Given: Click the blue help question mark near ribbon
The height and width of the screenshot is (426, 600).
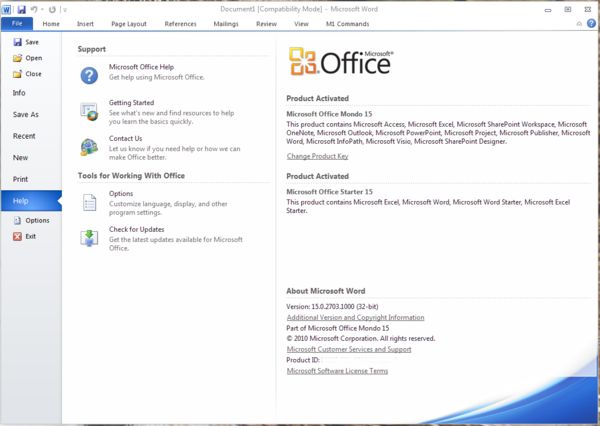Looking at the screenshot, I should coord(591,23).
